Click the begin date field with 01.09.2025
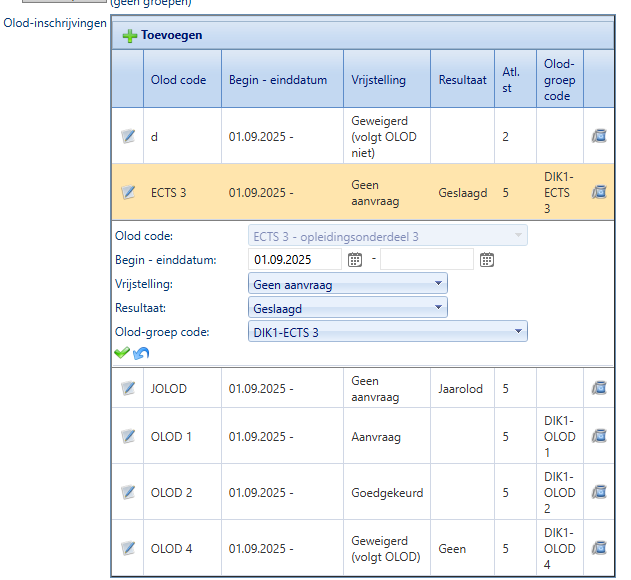Viewport: 631px width, 580px height. [x=295, y=260]
